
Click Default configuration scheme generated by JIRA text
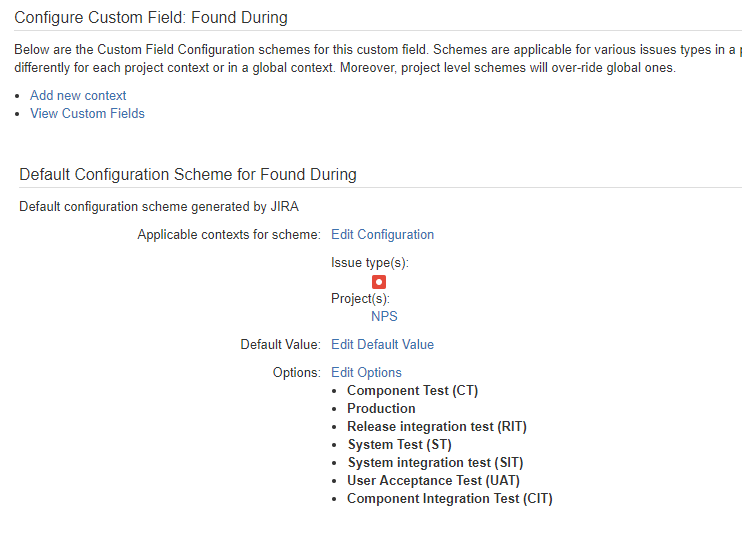[159, 207]
